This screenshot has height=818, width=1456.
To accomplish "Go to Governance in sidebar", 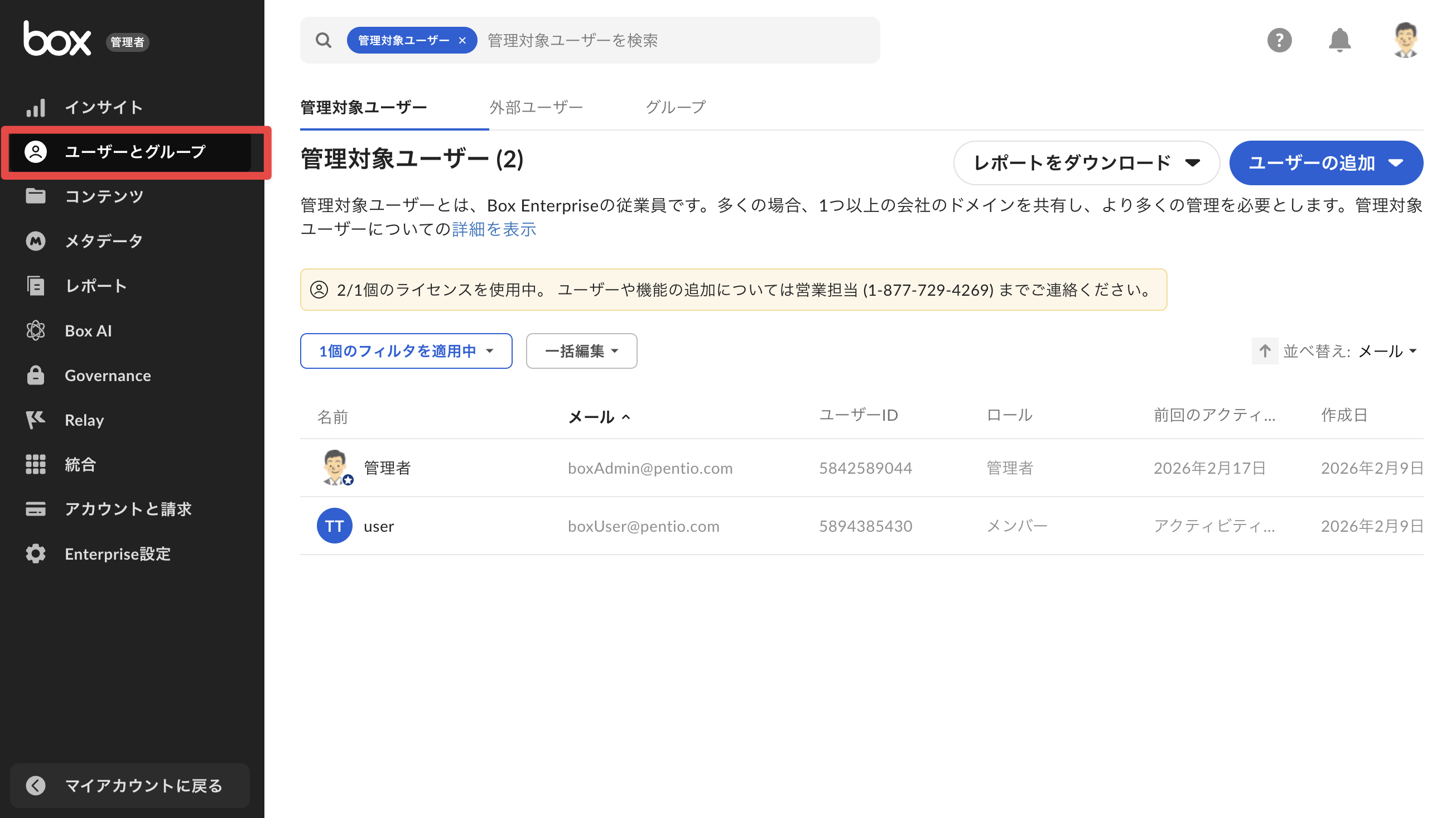I will click(131, 375).
